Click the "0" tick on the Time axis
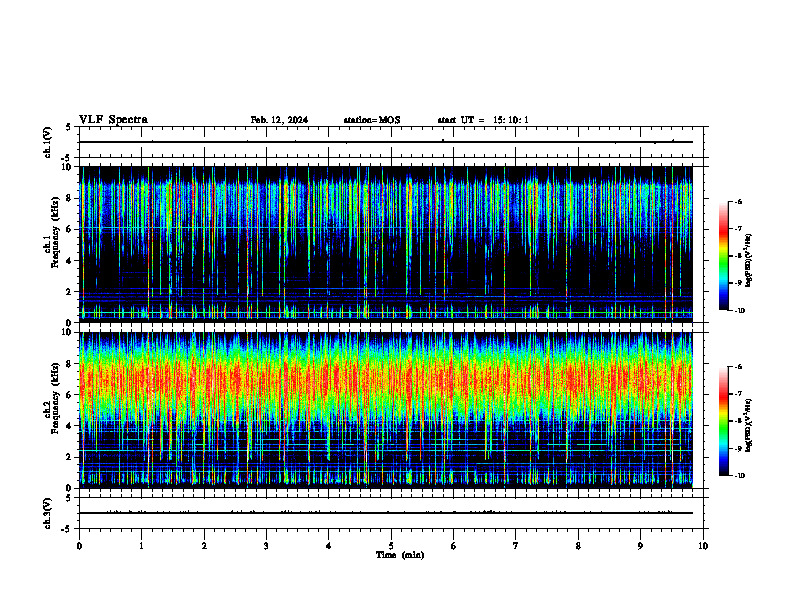 [79, 546]
